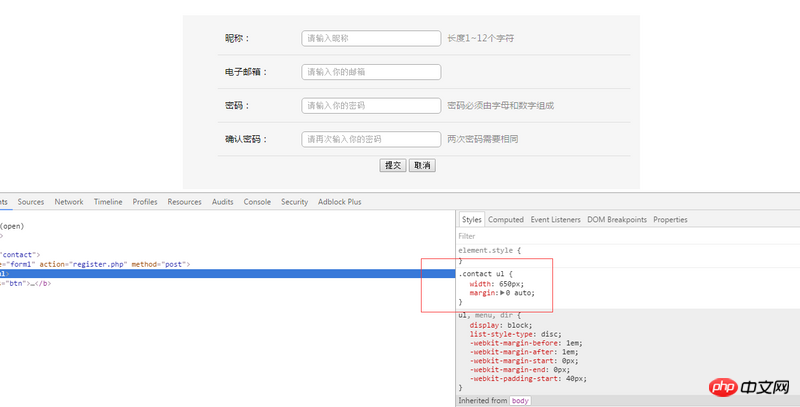
Task: Switch to the Profiles tab
Action: 145,202
